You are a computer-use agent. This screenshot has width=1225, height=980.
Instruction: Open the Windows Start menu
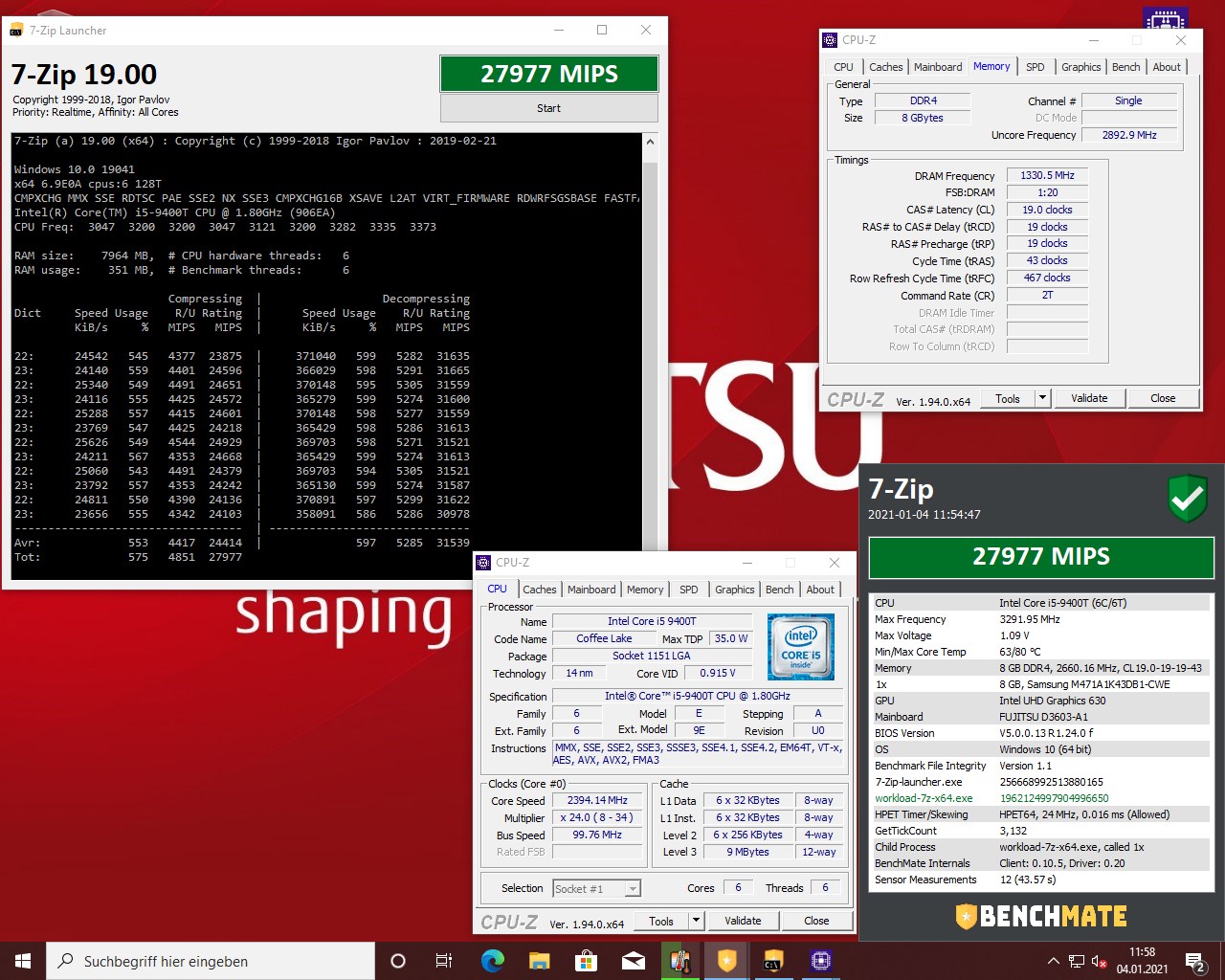coord(23,961)
